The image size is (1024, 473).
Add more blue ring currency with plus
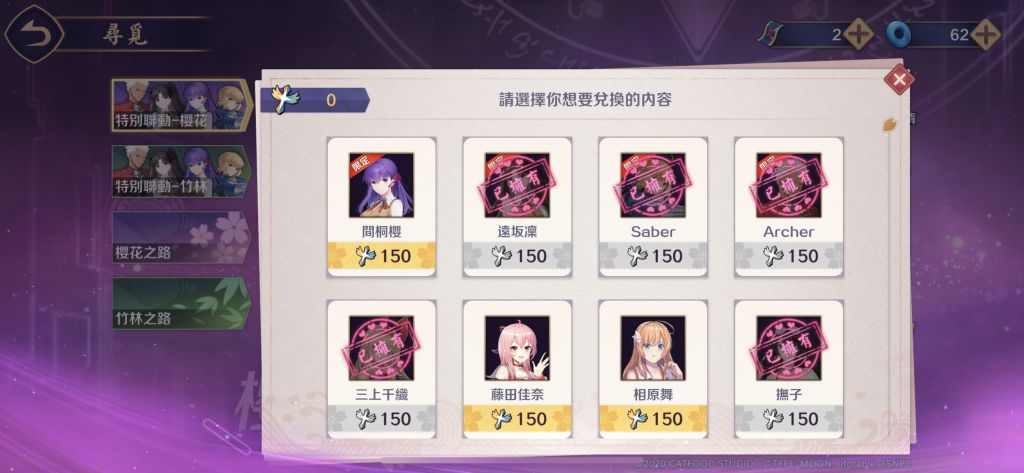pyautogui.click(x=985, y=34)
